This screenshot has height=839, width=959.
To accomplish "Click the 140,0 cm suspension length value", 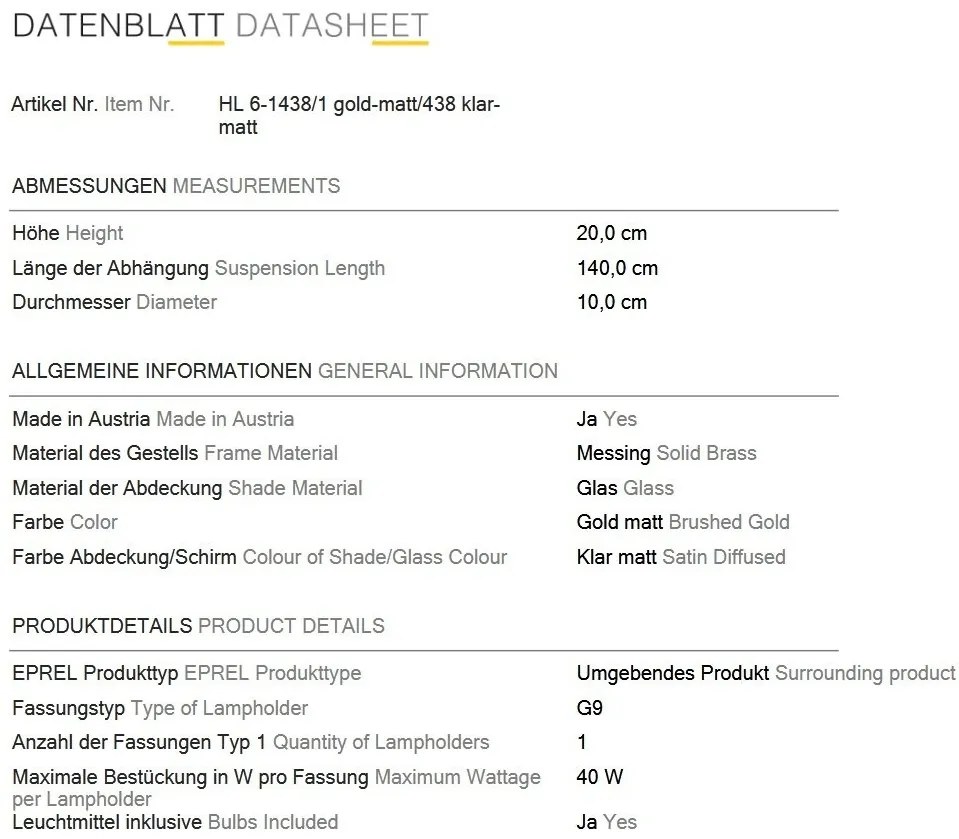I will 617,268.
